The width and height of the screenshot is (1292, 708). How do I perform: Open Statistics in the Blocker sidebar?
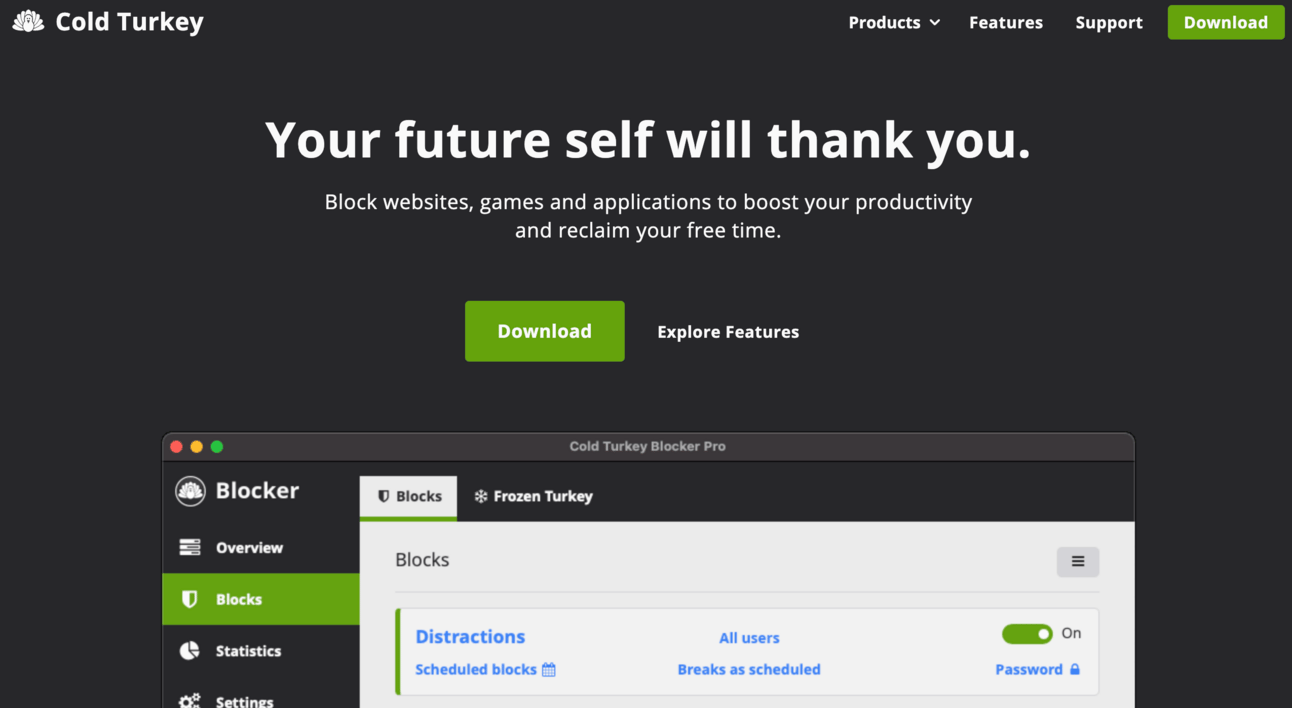coord(261,651)
